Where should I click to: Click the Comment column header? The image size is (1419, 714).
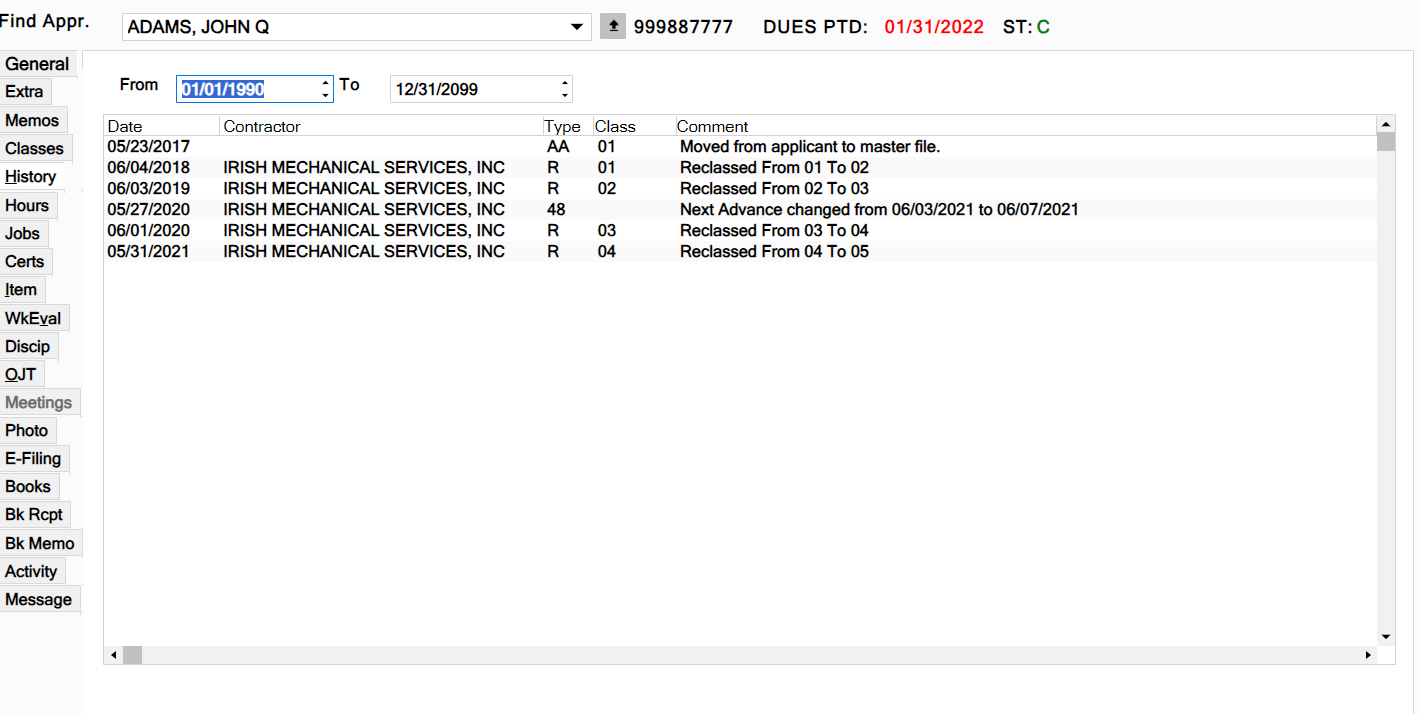(x=1020, y=126)
